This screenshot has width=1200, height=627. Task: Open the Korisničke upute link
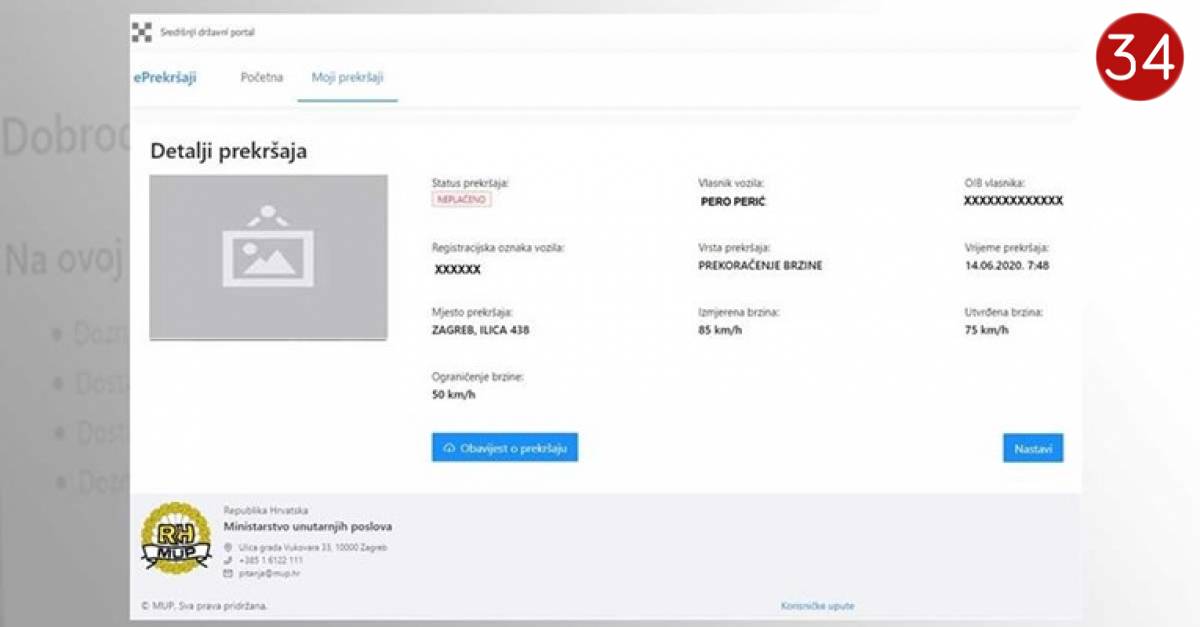817,606
